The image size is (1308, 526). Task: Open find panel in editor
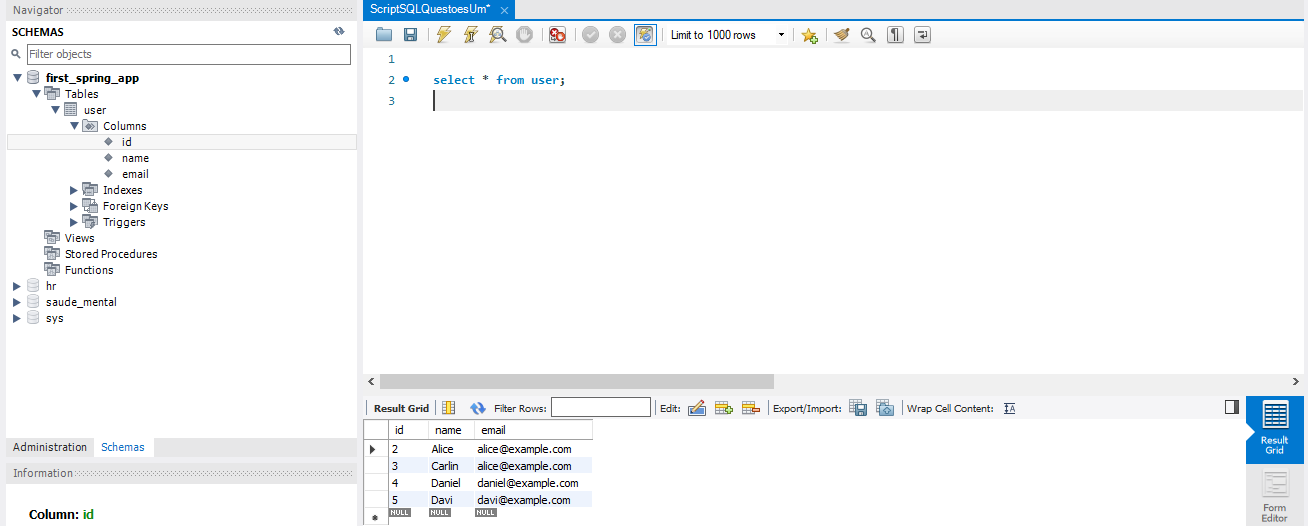point(868,34)
